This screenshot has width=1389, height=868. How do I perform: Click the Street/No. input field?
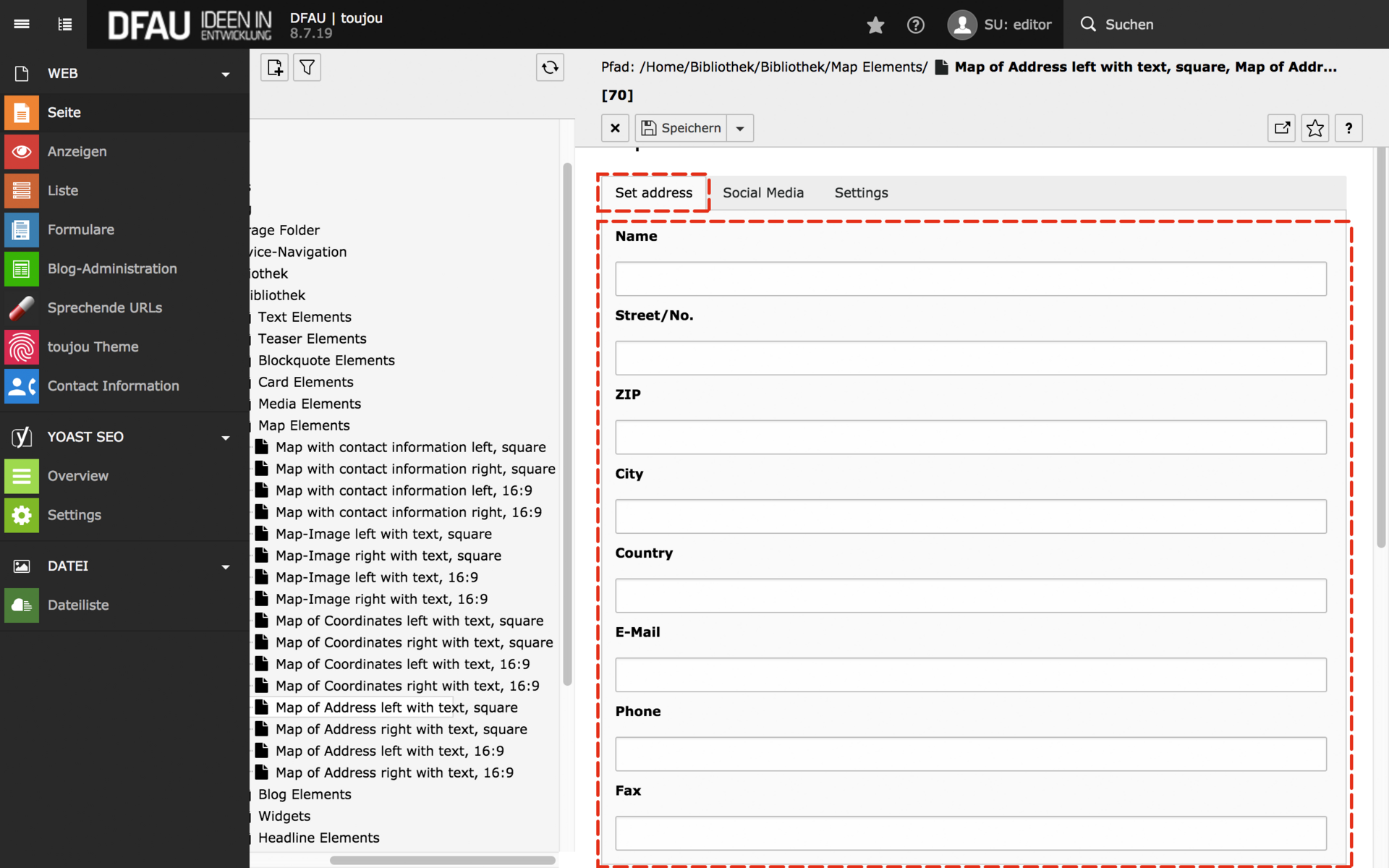pyautogui.click(x=970, y=358)
